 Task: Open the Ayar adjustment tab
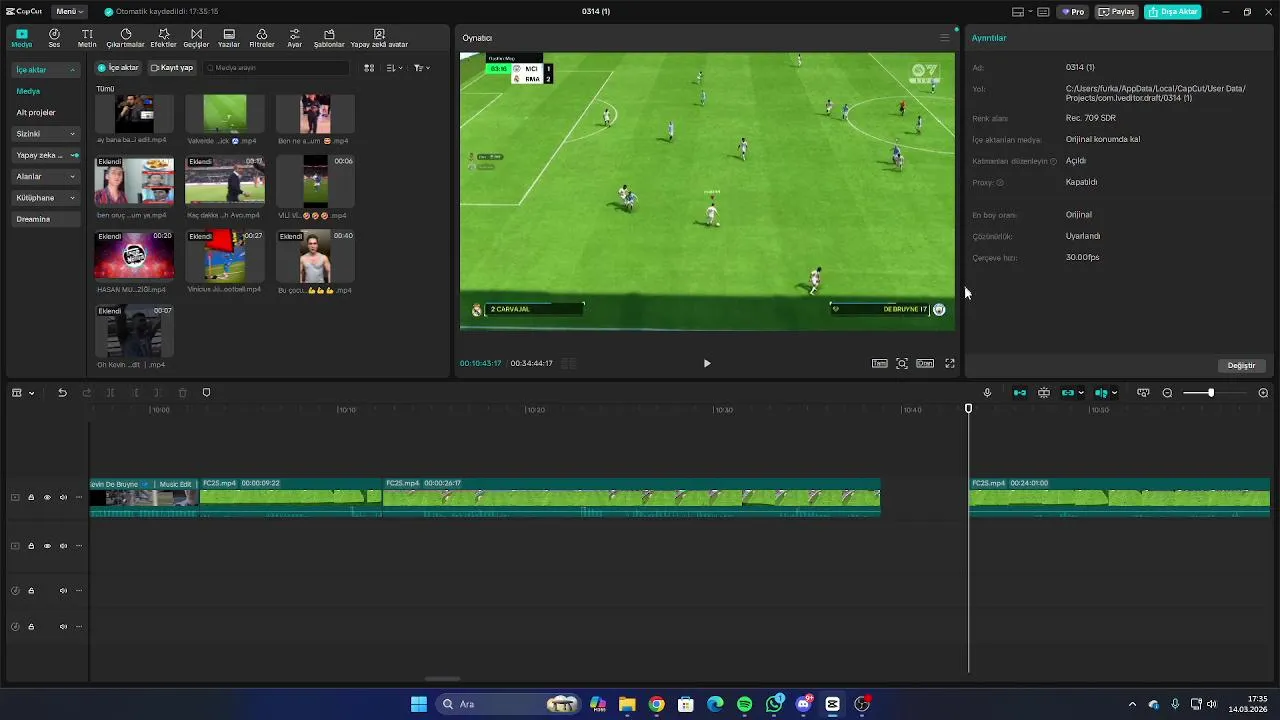coord(294,38)
